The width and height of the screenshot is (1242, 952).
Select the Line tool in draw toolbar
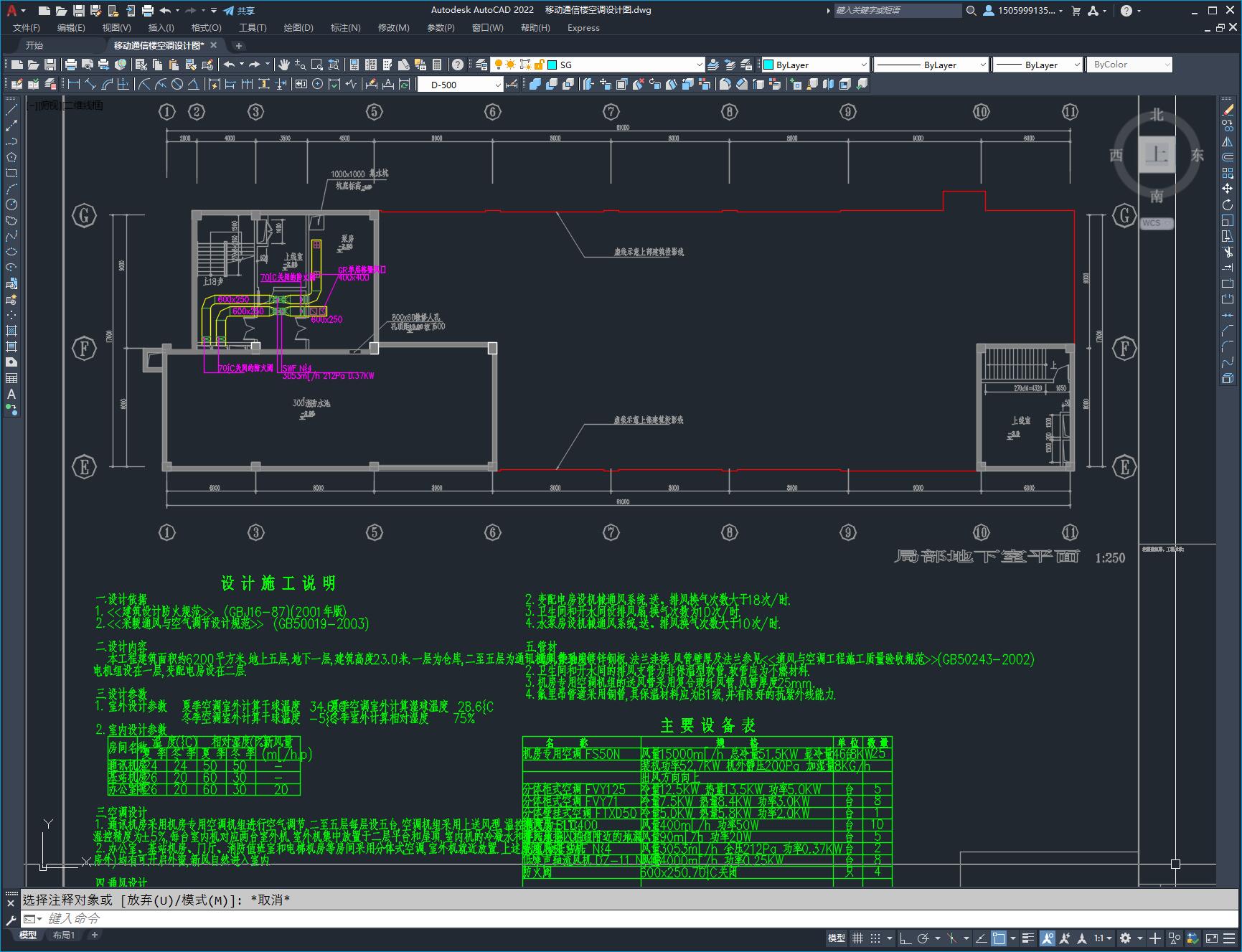[x=11, y=110]
